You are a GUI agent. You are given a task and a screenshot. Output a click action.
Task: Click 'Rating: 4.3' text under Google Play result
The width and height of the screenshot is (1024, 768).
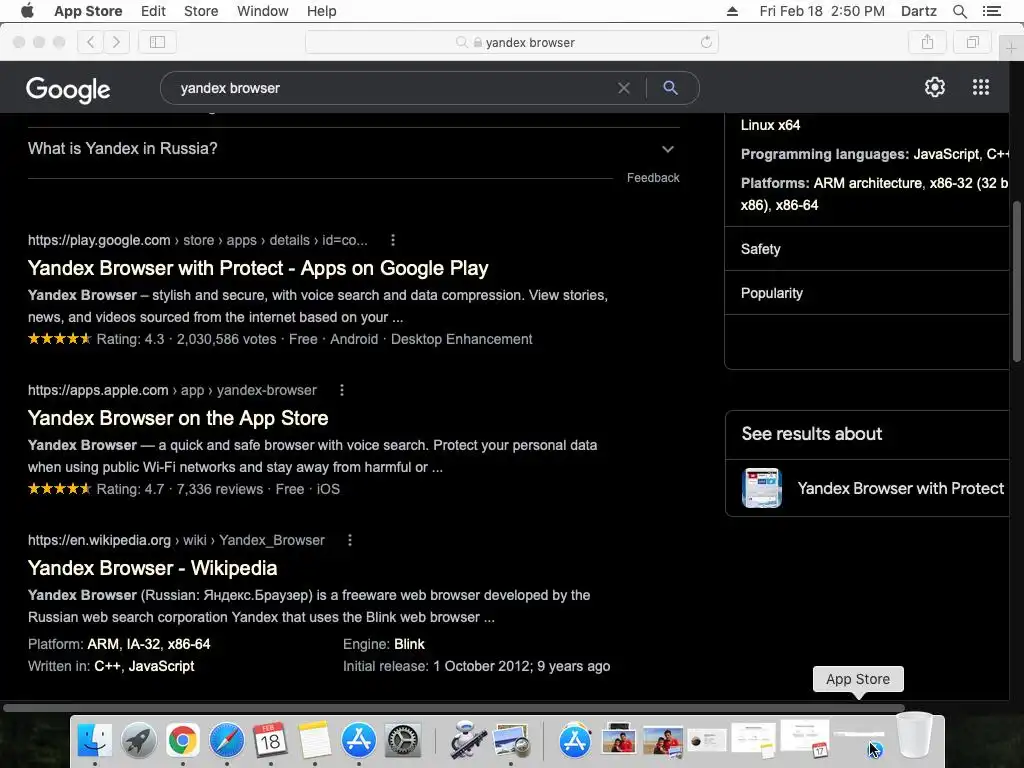(x=130, y=340)
